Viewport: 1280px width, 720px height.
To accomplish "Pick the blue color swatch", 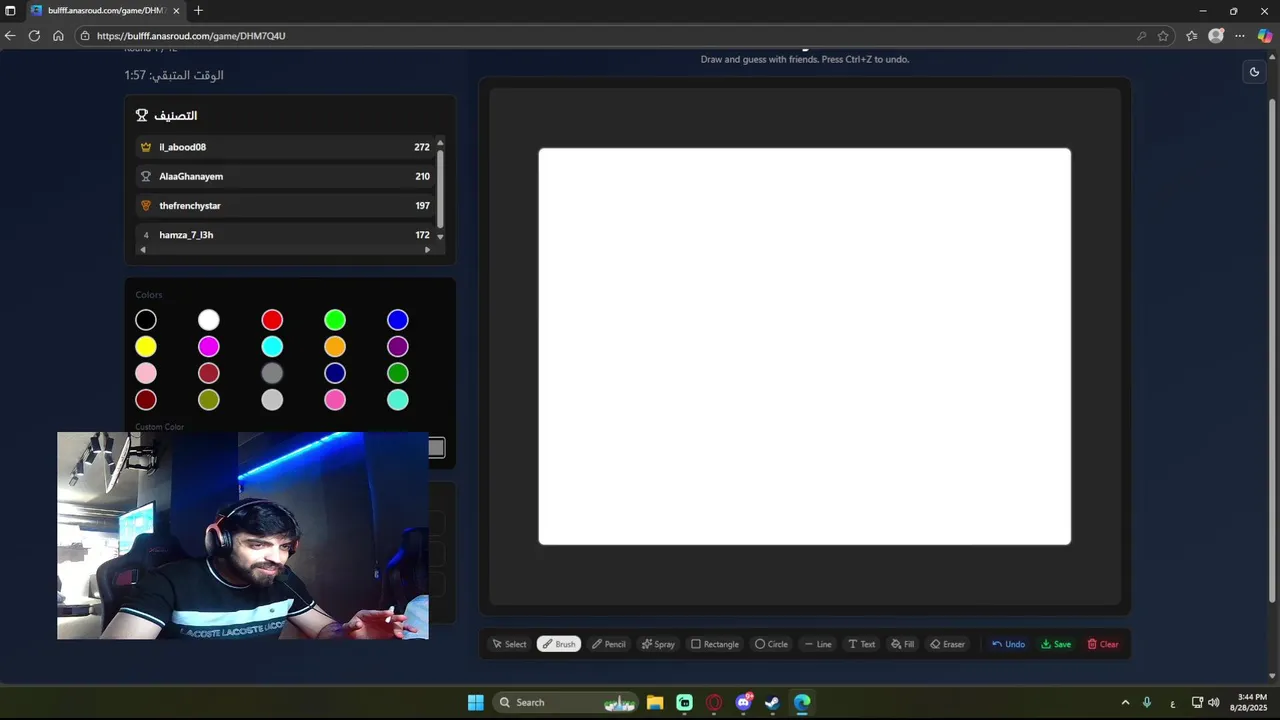I will click(398, 320).
